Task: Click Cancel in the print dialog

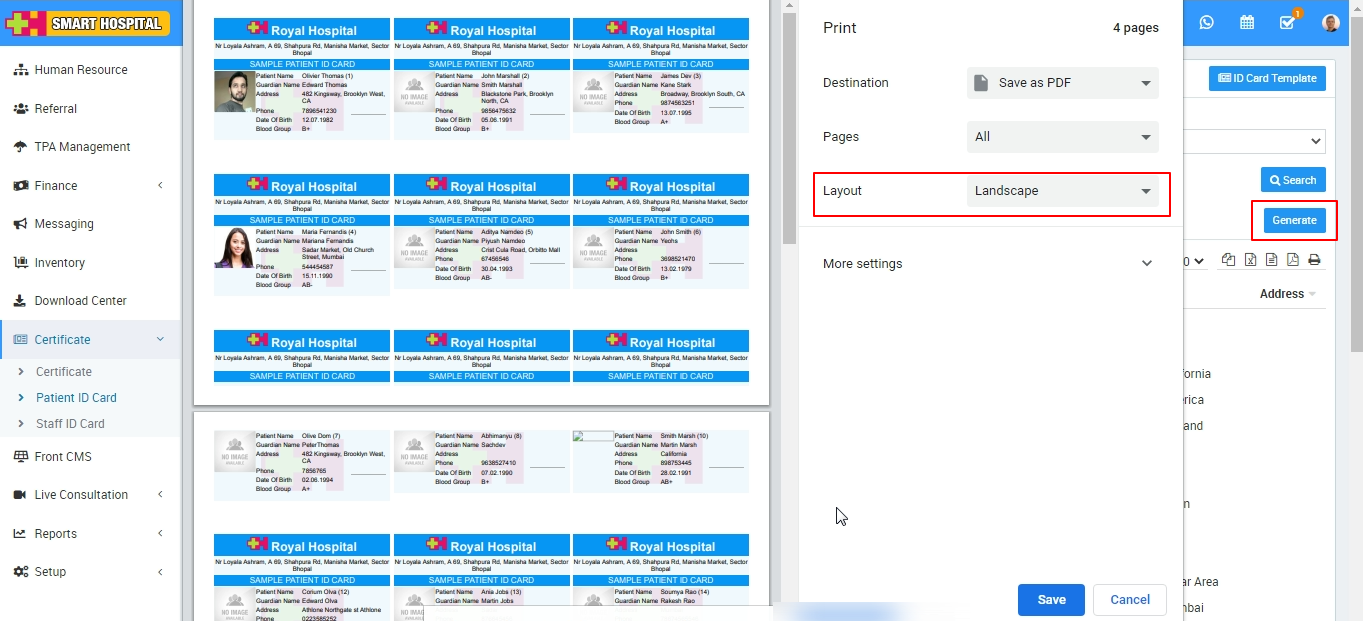Action: [x=1129, y=600]
